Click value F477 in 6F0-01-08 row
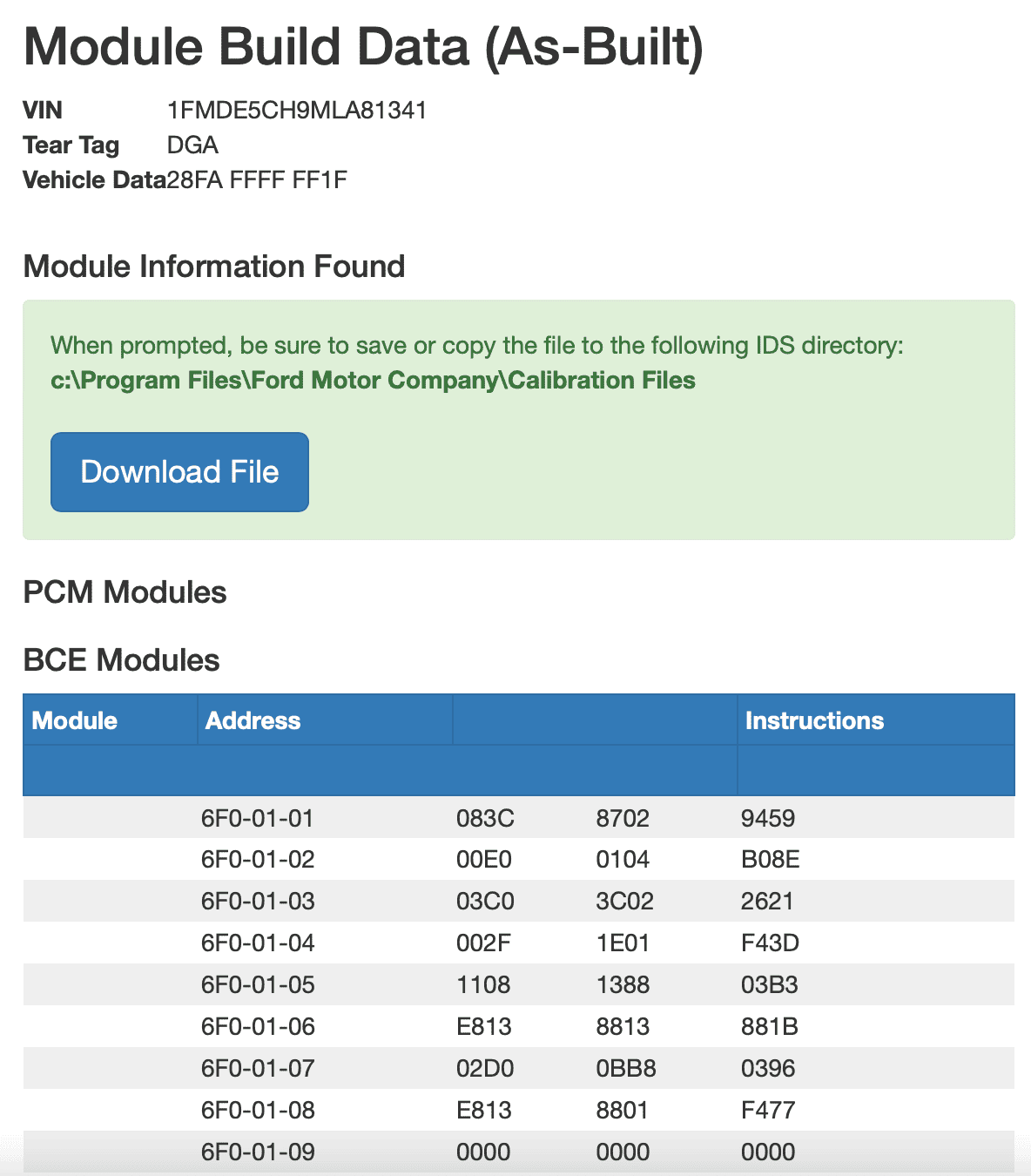 (768, 1110)
